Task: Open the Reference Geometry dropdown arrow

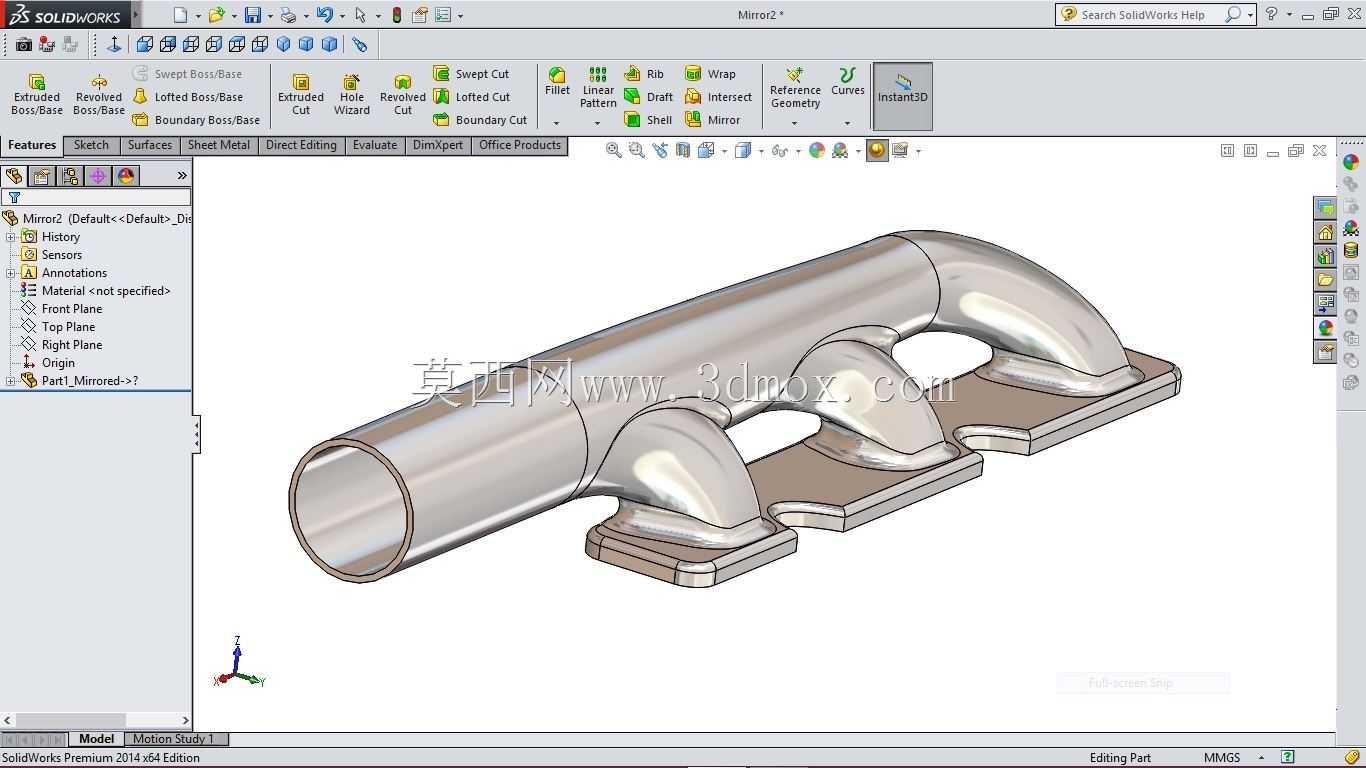Action: [x=795, y=123]
